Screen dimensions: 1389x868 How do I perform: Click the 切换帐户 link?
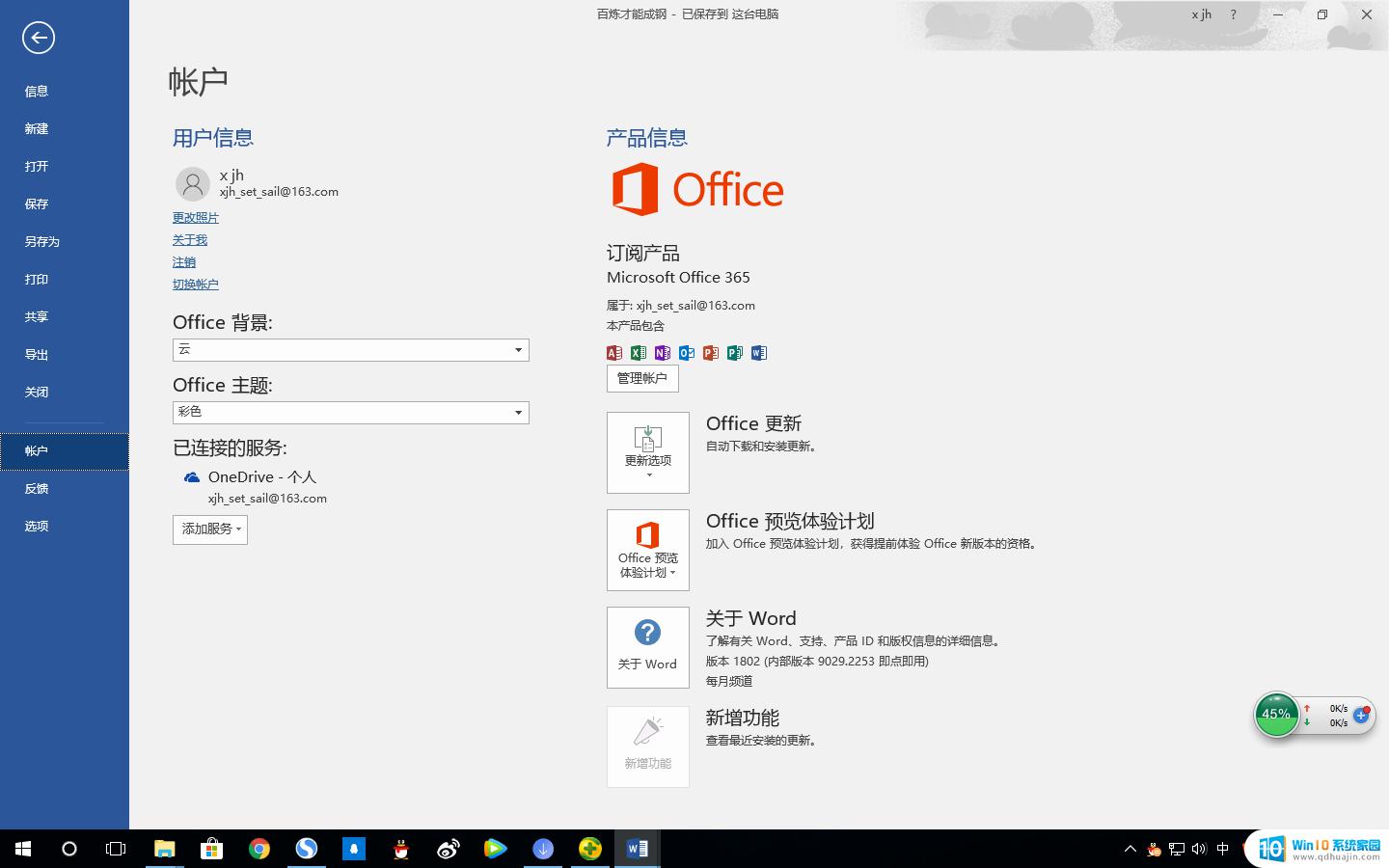[x=196, y=285]
